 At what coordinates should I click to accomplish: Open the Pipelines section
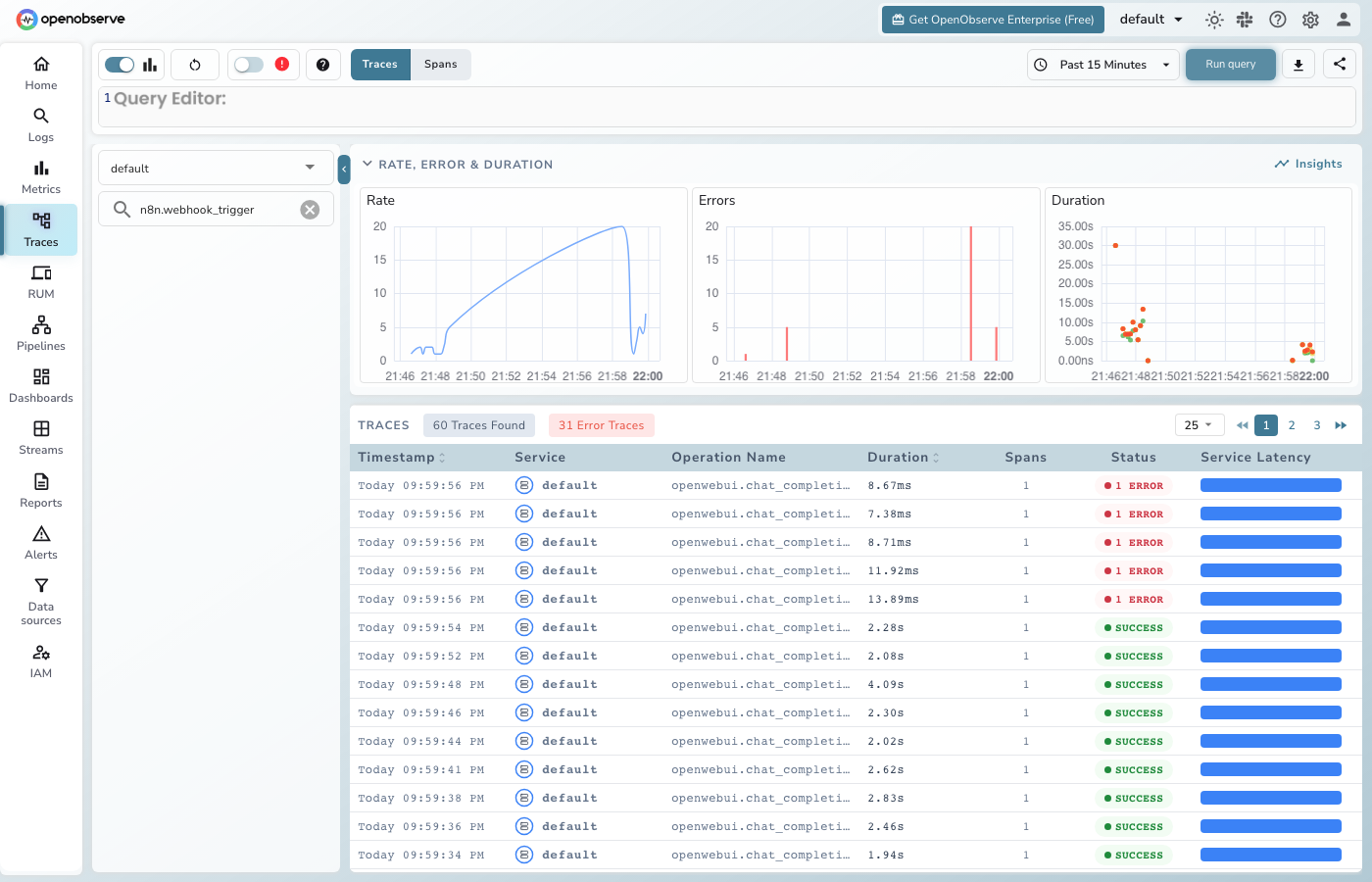pyautogui.click(x=40, y=333)
